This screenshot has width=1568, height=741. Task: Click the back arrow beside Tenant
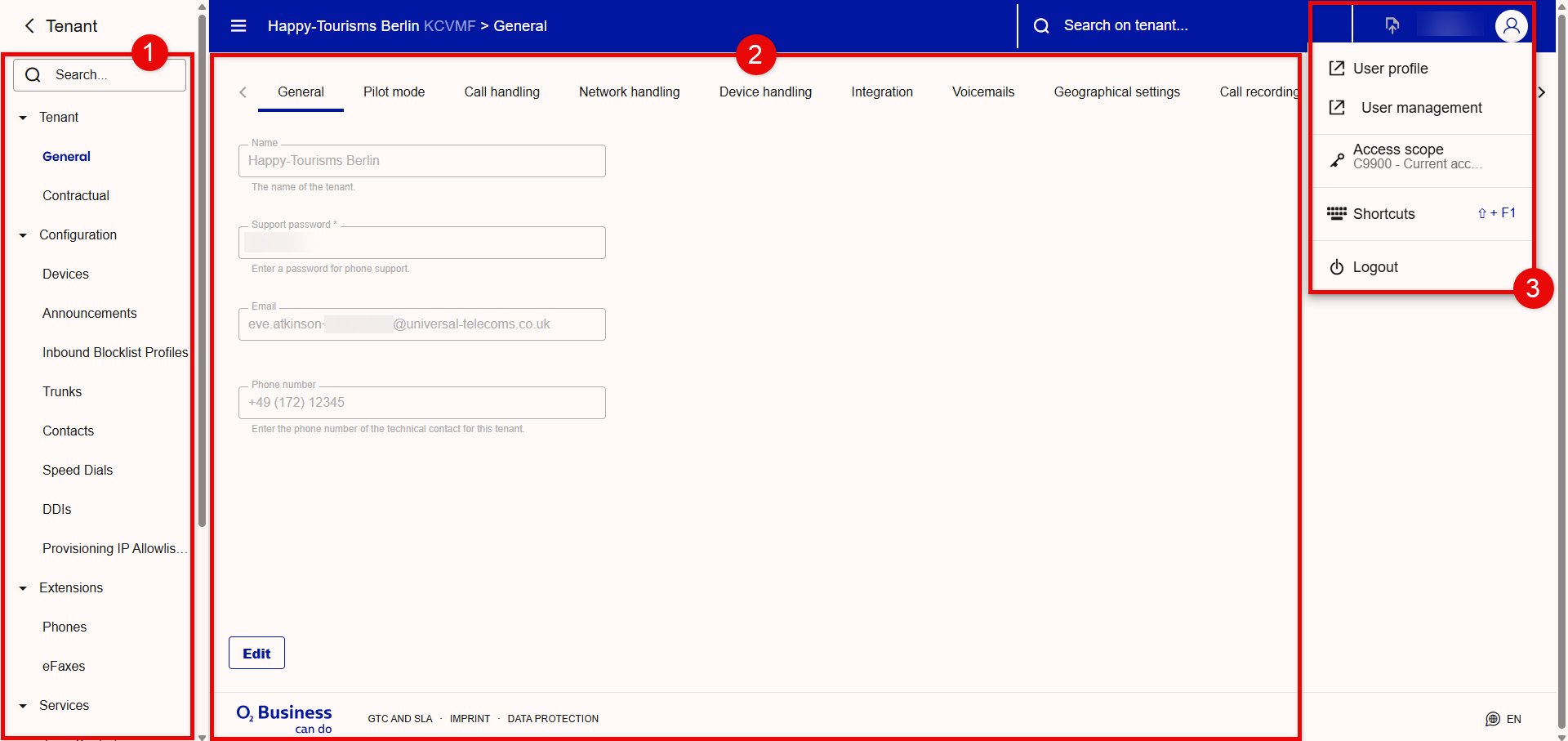tap(30, 26)
